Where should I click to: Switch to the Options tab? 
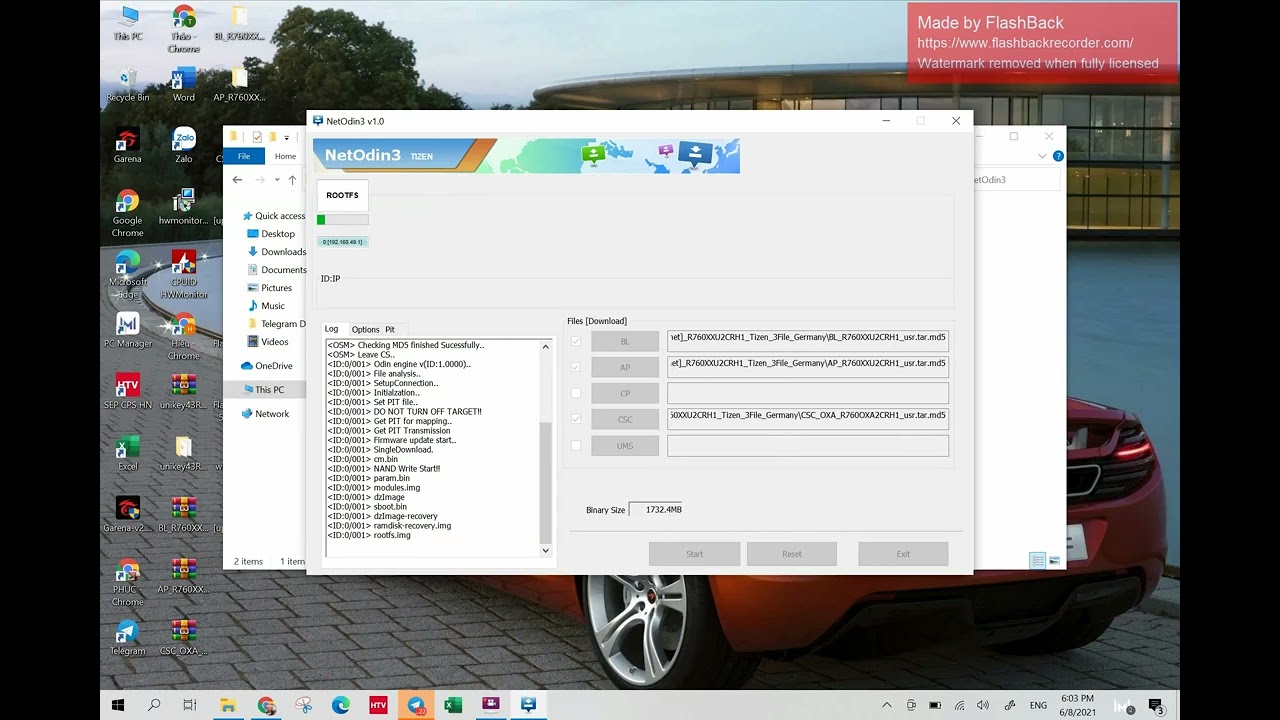(x=365, y=329)
